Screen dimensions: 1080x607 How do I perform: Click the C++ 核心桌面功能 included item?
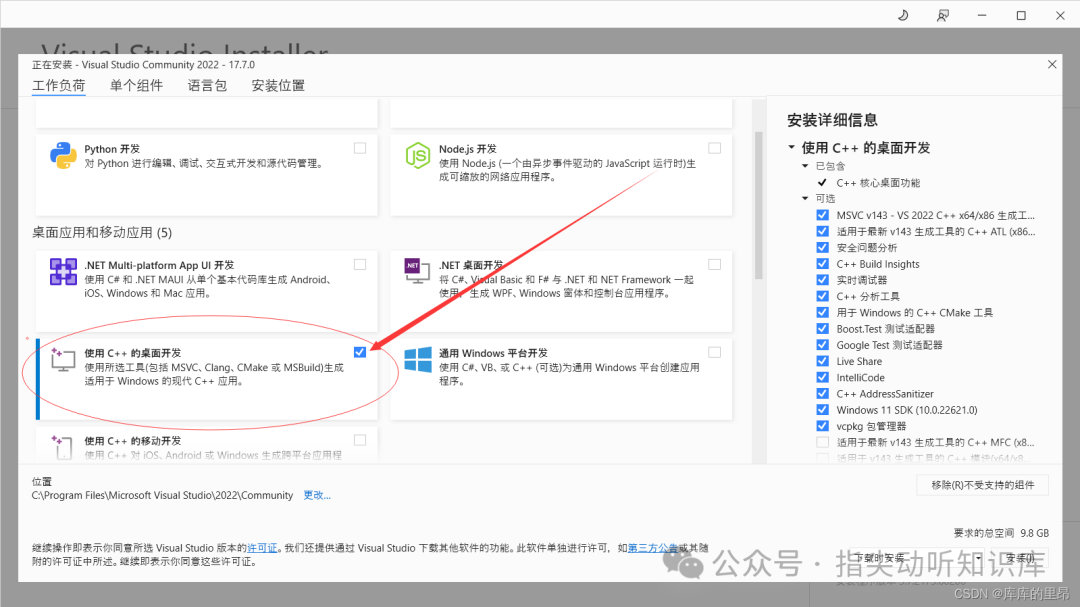pos(878,183)
